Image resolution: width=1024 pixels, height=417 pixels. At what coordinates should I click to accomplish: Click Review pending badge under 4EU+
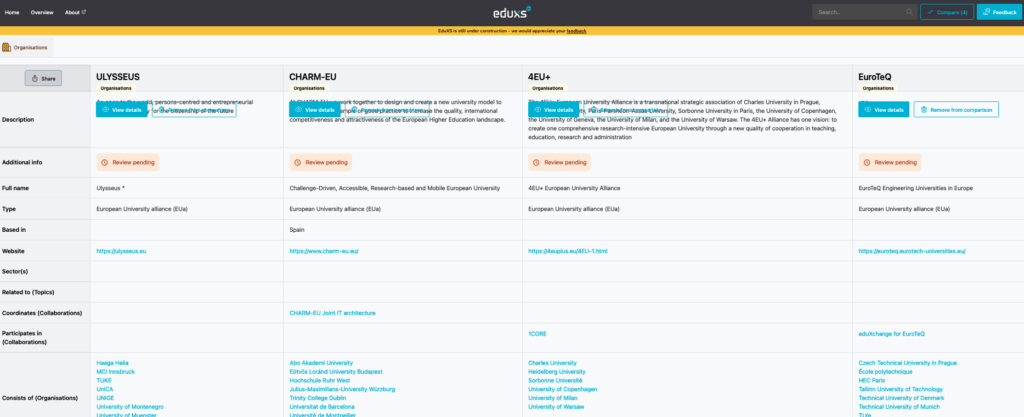560,162
